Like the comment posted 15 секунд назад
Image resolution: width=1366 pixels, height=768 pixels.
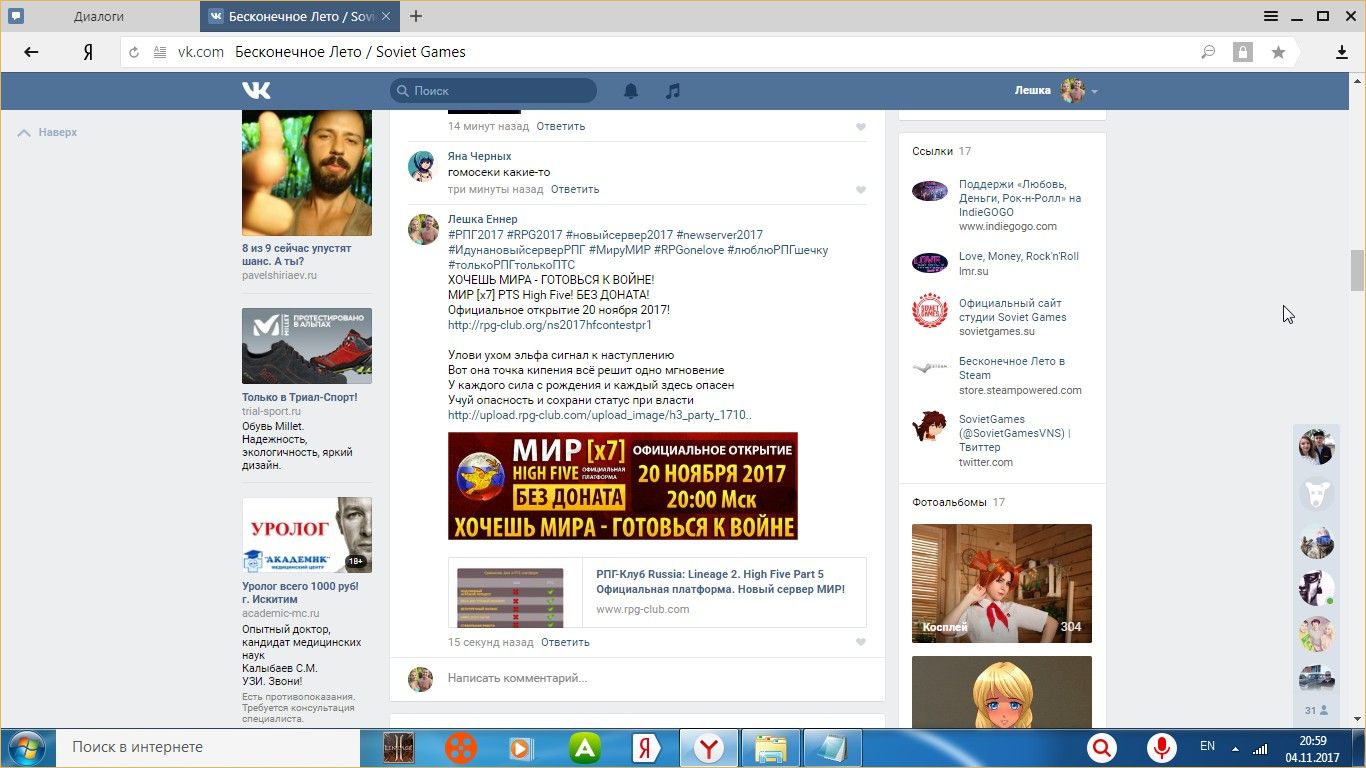coord(860,643)
